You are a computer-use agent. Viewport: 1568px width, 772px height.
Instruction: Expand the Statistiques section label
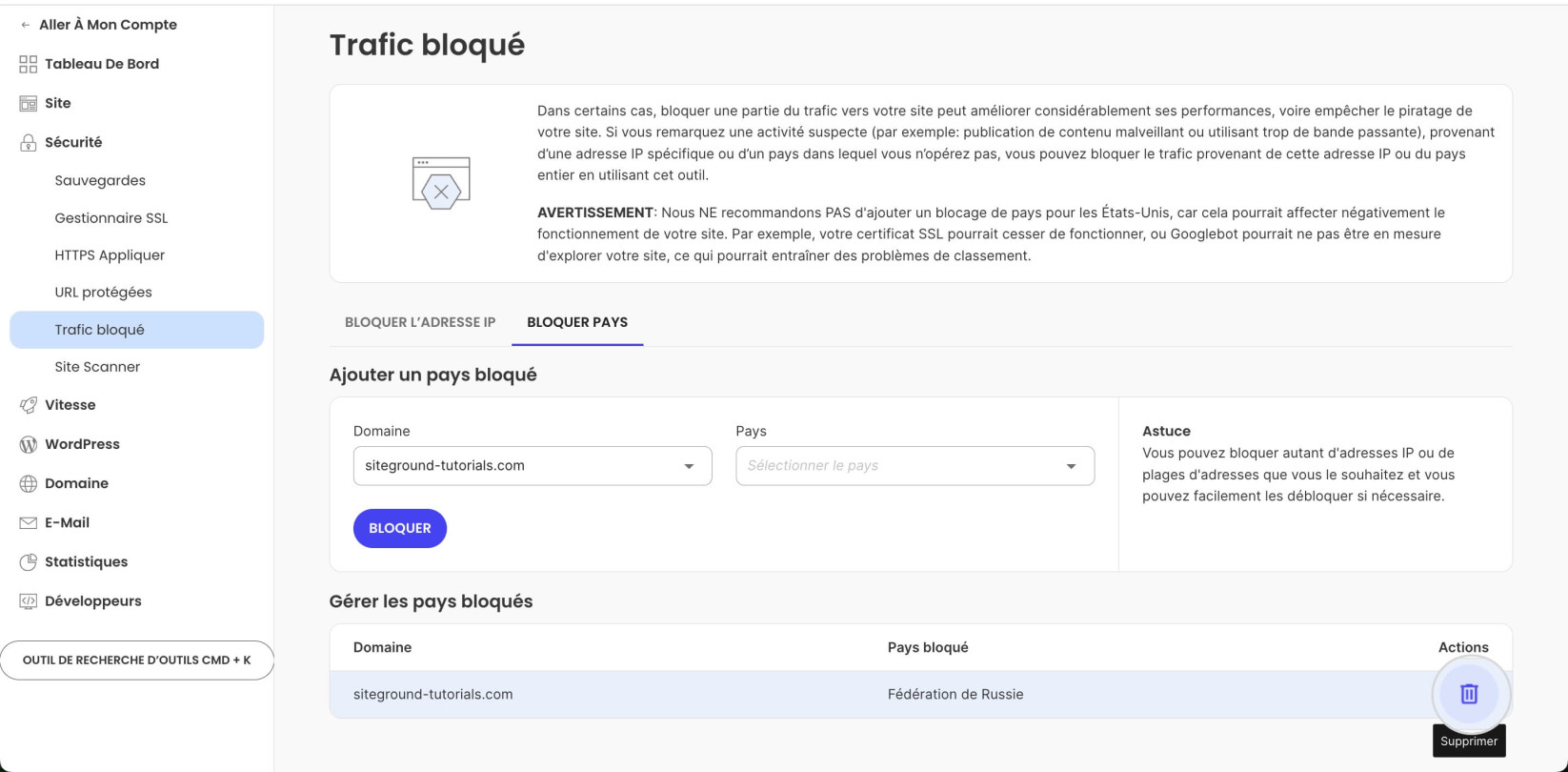(86, 561)
